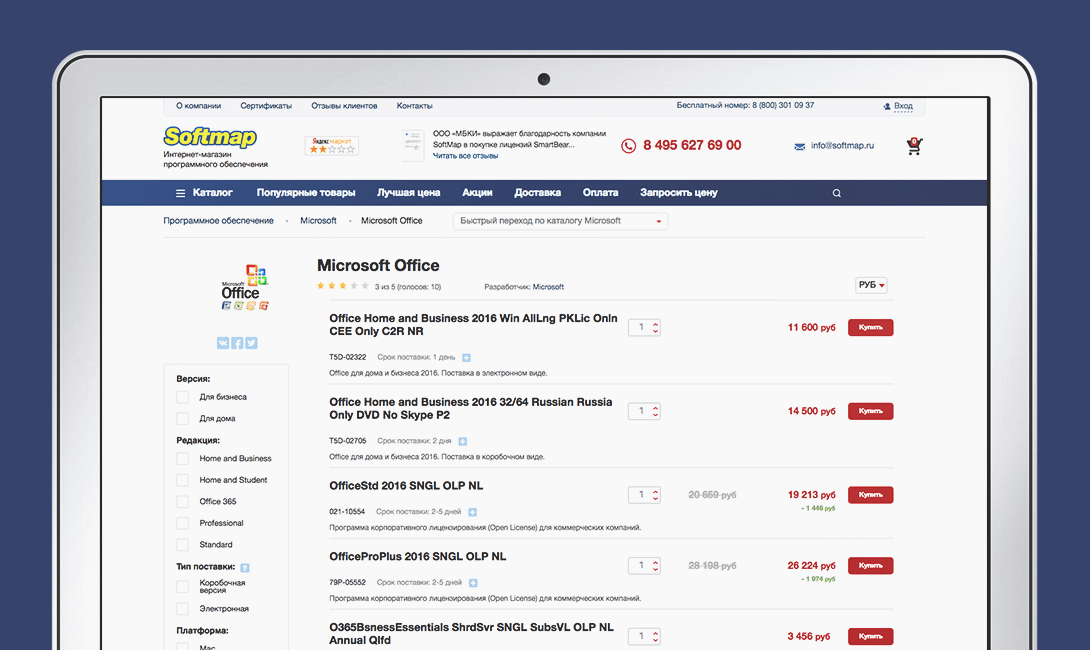Click the help icon beside Тип поставки
The width and height of the screenshot is (1090, 650).
[245, 567]
